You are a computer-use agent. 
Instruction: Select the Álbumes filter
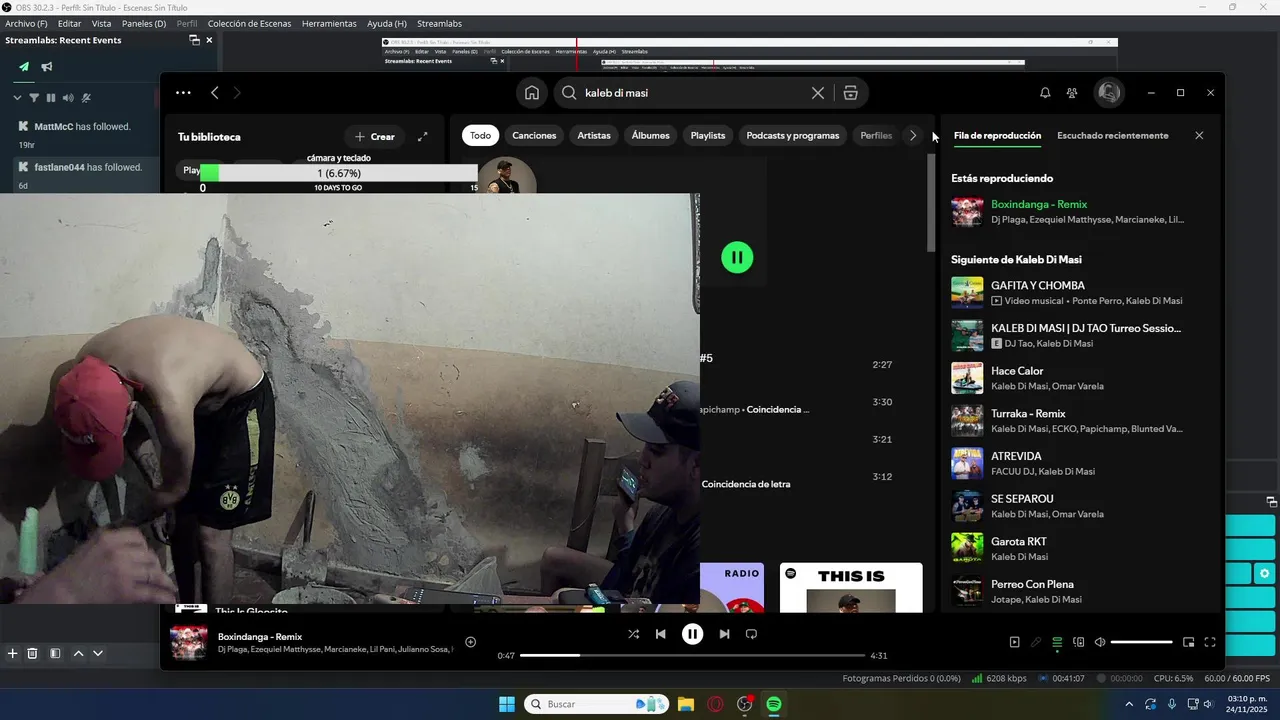pos(651,135)
